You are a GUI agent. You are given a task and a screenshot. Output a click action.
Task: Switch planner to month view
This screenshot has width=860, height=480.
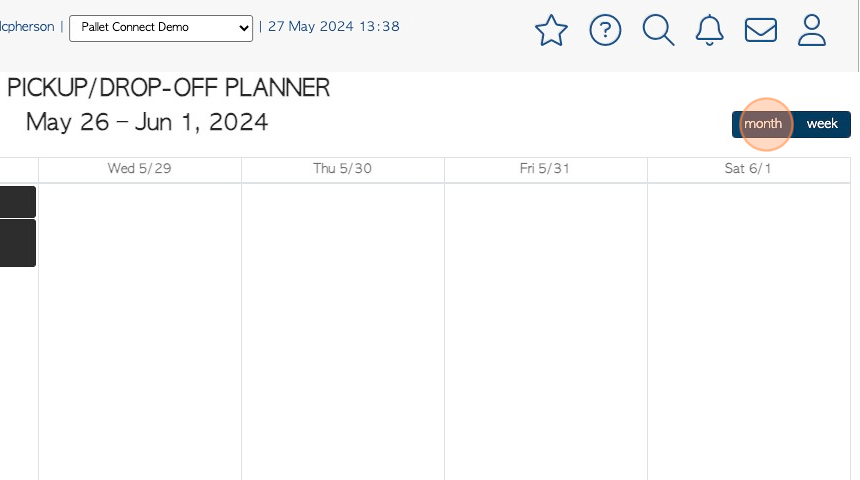coord(762,124)
